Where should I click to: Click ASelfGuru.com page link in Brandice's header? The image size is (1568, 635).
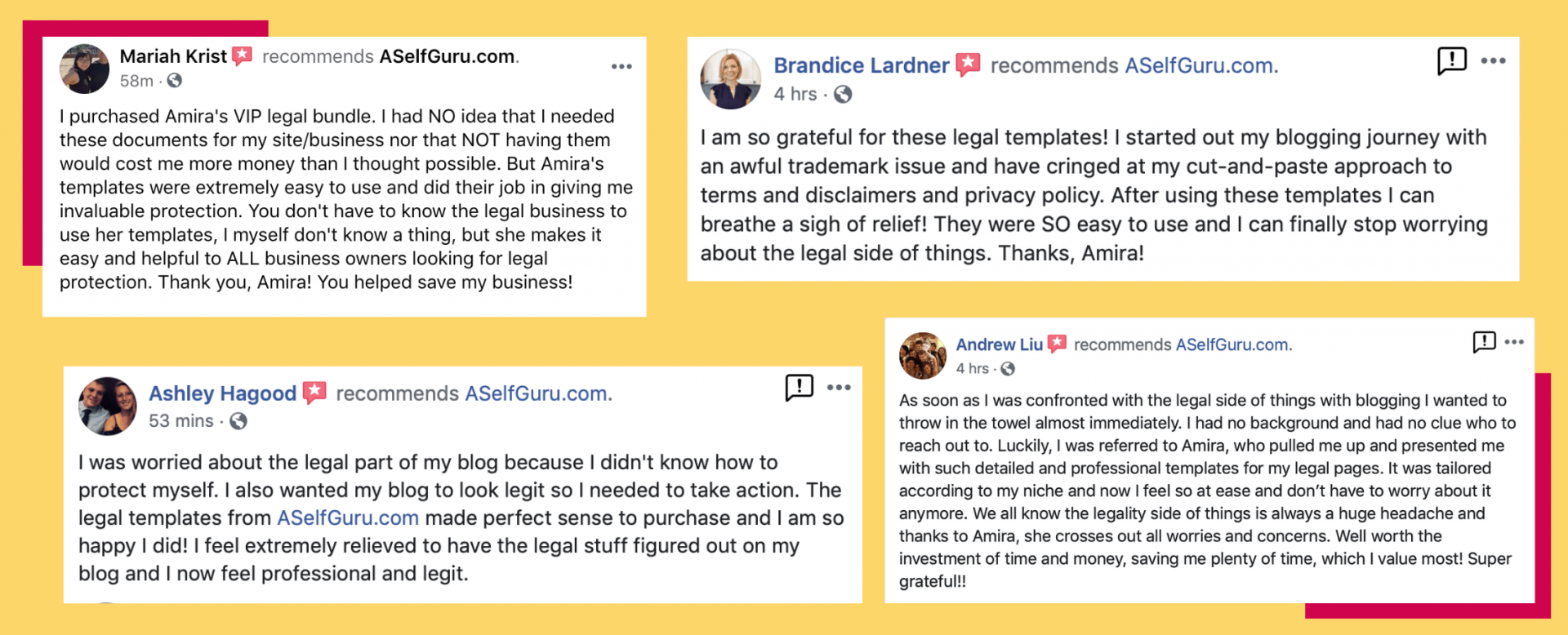tap(1200, 65)
